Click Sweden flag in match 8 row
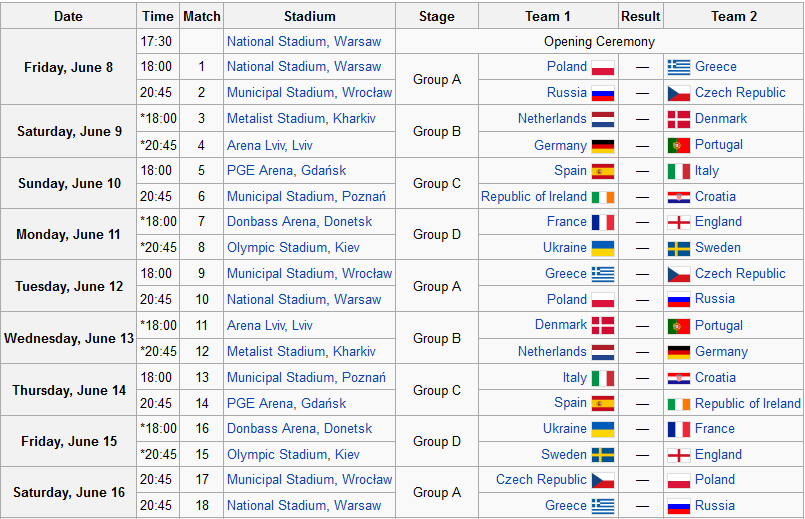This screenshot has height=519, width=805. 679,249
